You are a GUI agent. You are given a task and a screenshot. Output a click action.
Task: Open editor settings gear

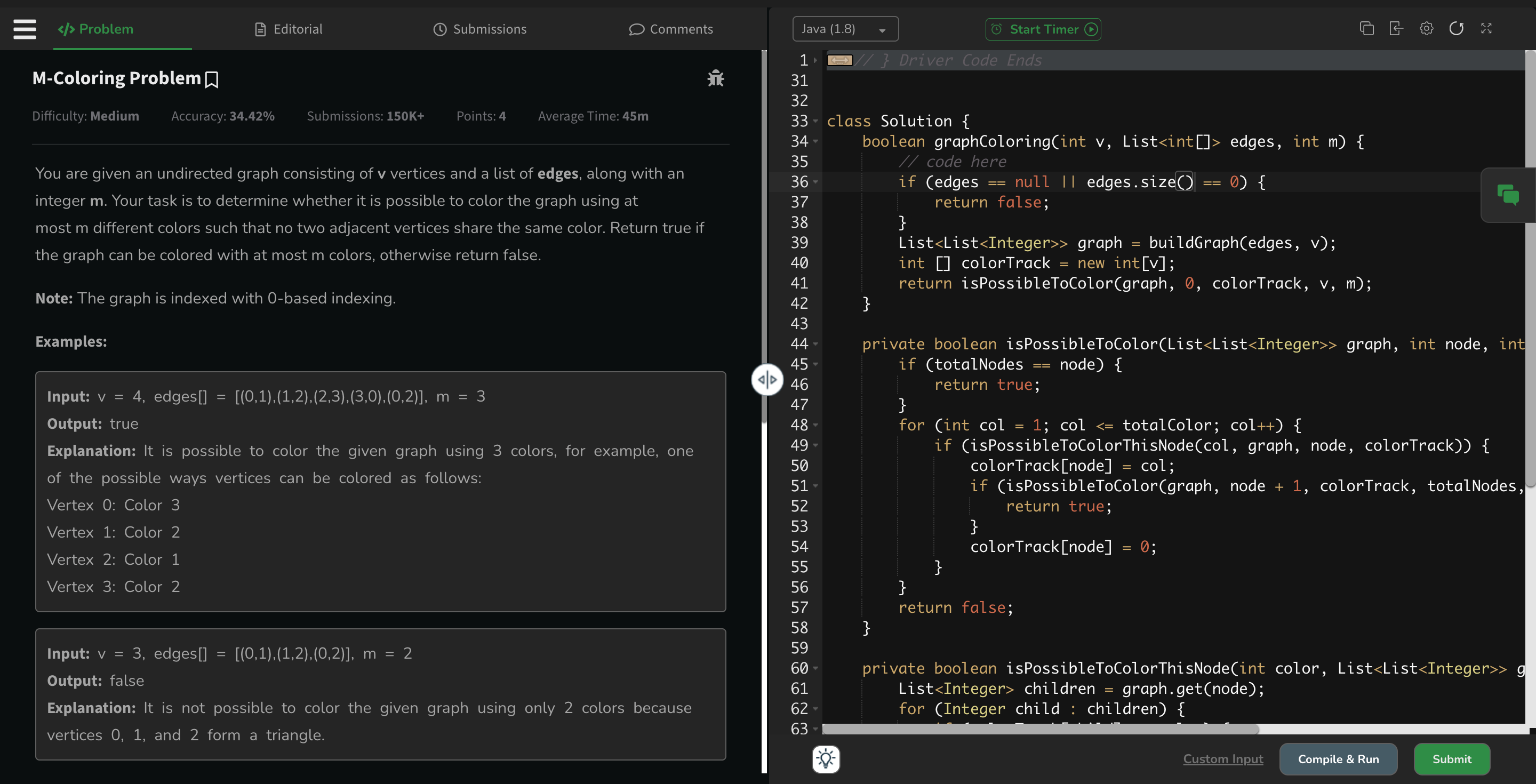coord(1426,29)
